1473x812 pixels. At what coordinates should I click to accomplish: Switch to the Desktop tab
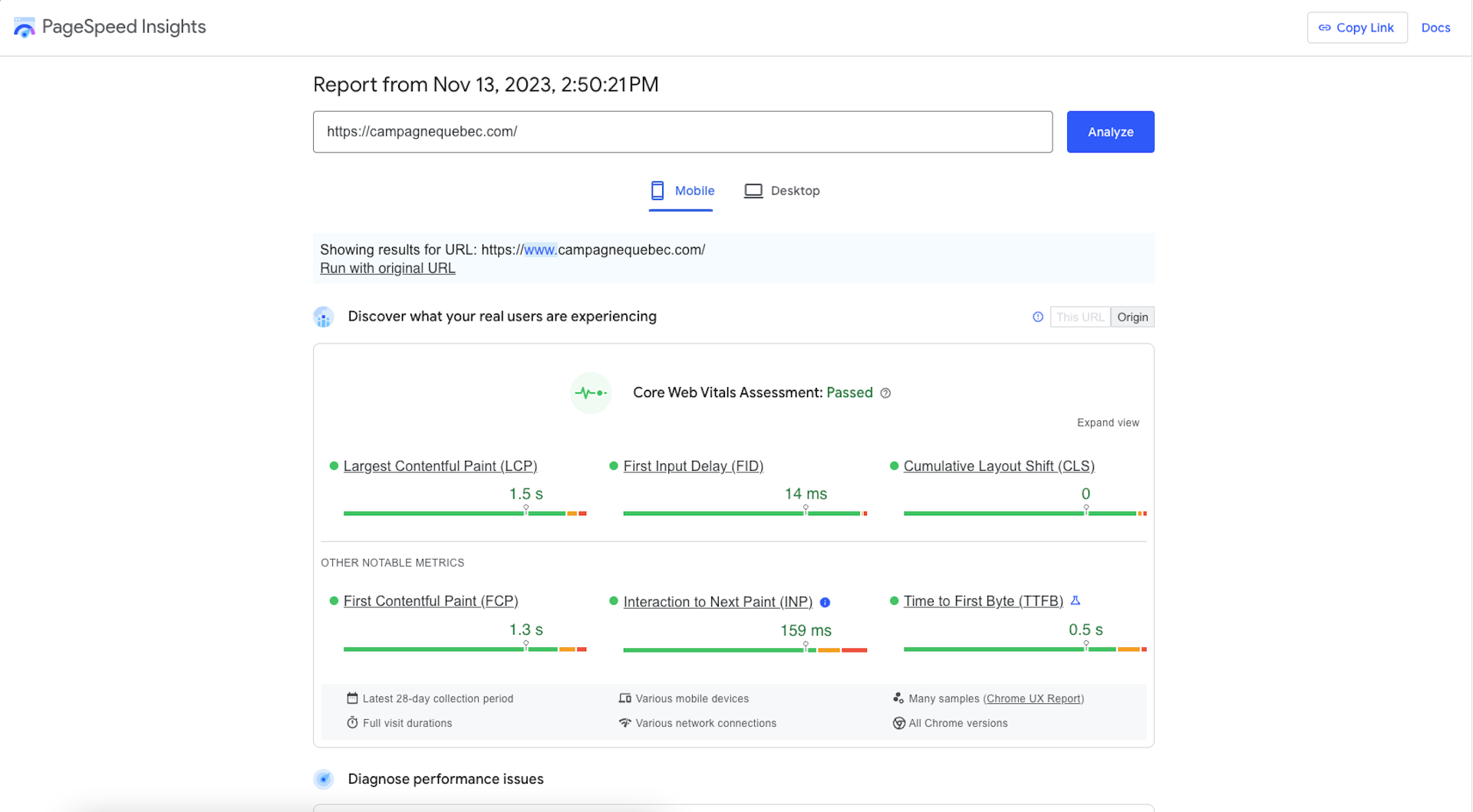(x=782, y=191)
